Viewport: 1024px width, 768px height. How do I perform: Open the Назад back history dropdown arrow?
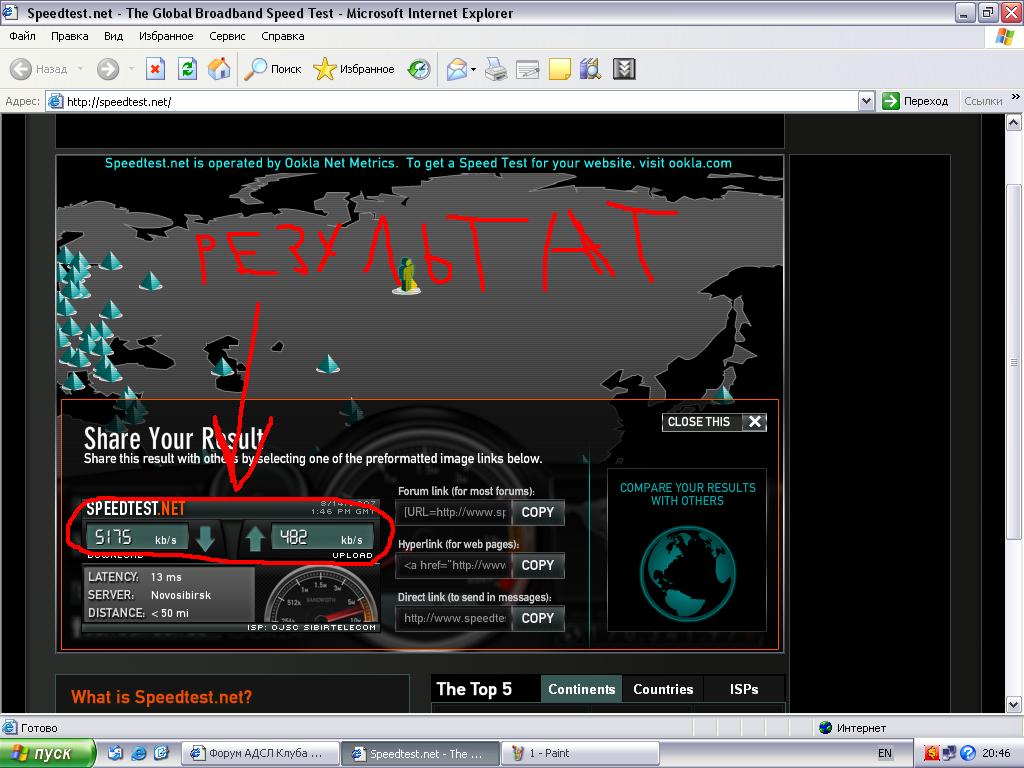[x=80, y=69]
